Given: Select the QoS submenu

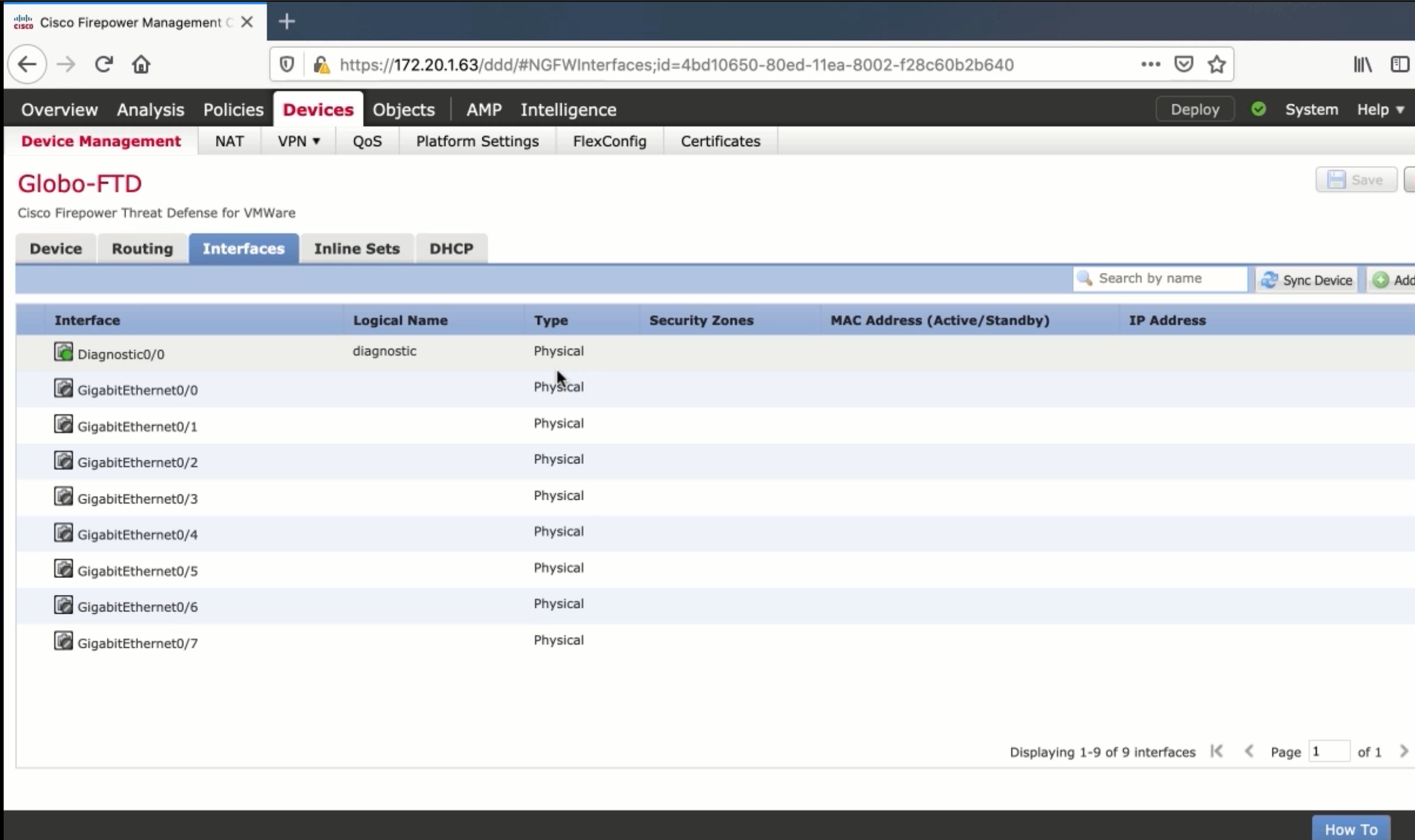Looking at the screenshot, I should 367,141.
